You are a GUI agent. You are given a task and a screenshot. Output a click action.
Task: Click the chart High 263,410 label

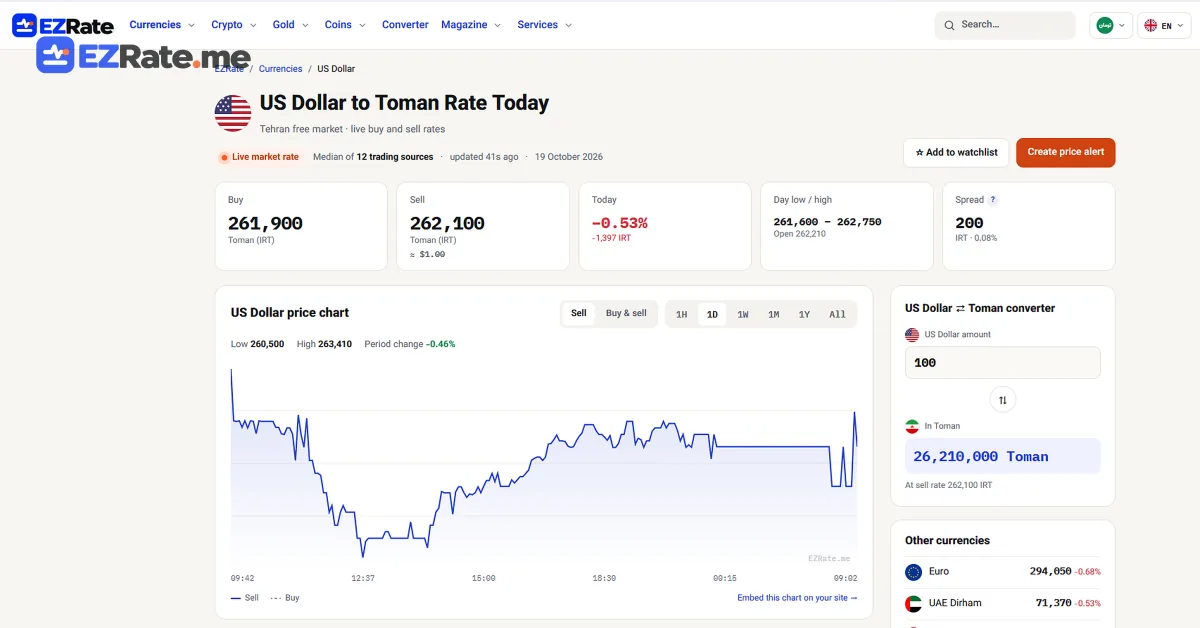(x=324, y=344)
